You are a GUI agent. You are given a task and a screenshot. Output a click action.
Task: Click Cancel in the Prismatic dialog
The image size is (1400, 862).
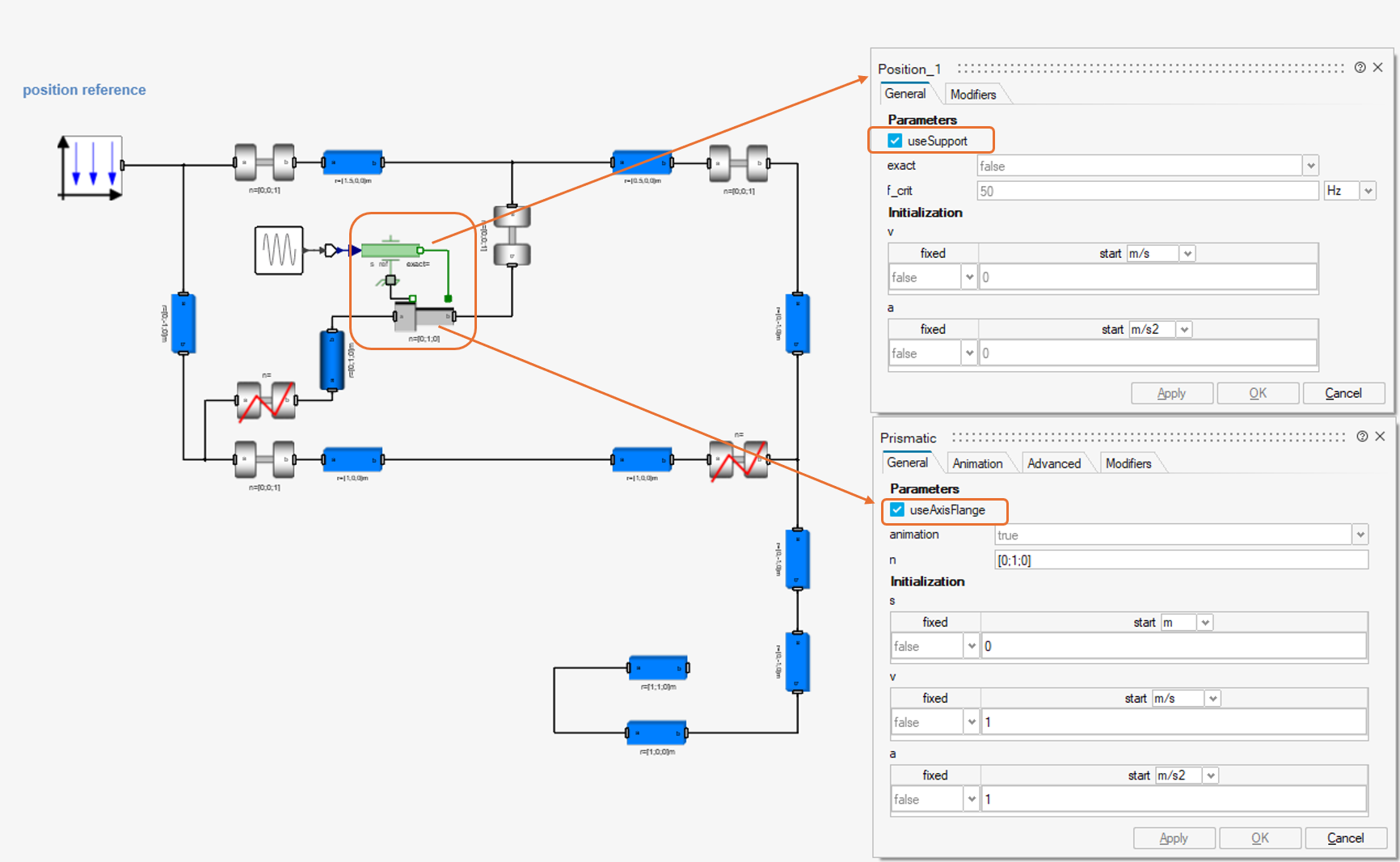click(x=1346, y=838)
